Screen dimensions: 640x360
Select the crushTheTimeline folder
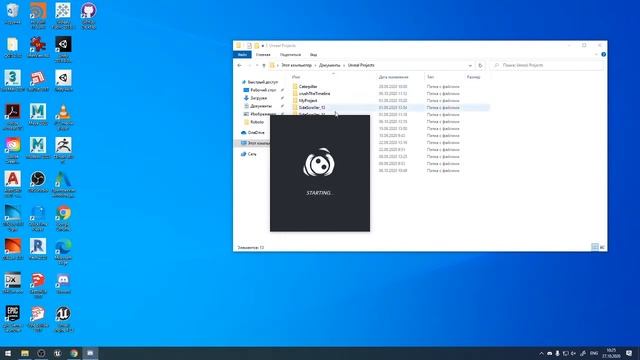(314, 93)
